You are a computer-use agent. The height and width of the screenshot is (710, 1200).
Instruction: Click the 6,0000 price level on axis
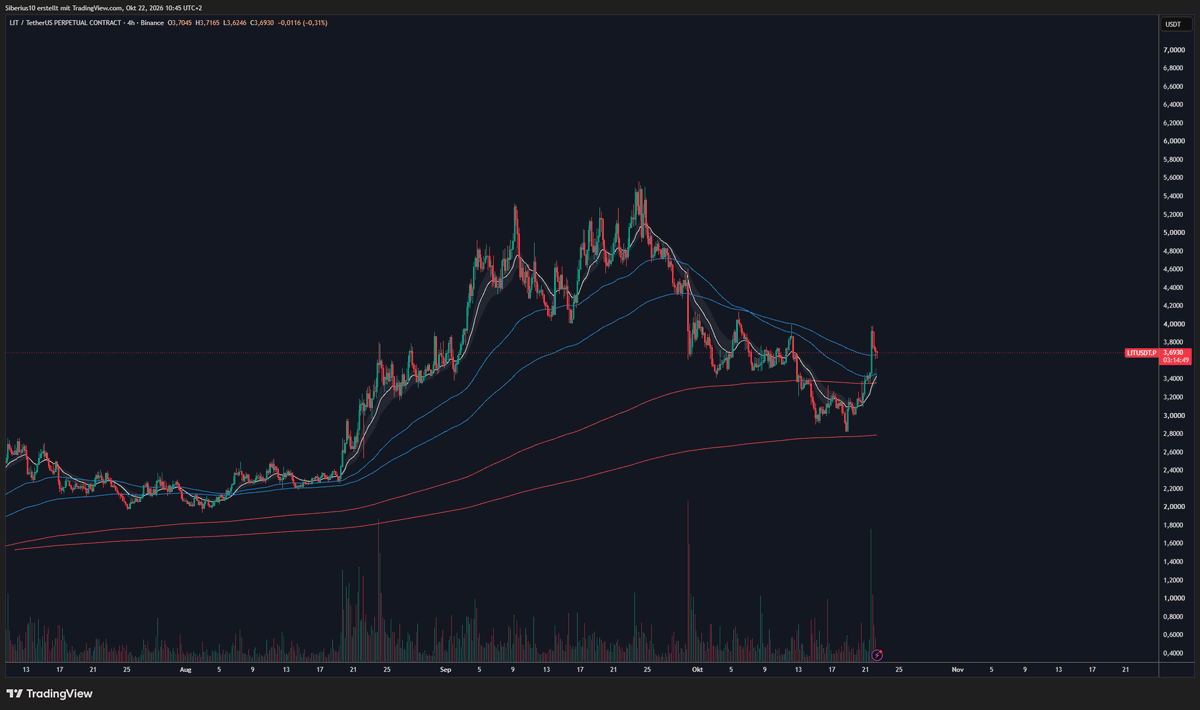coord(1174,141)
